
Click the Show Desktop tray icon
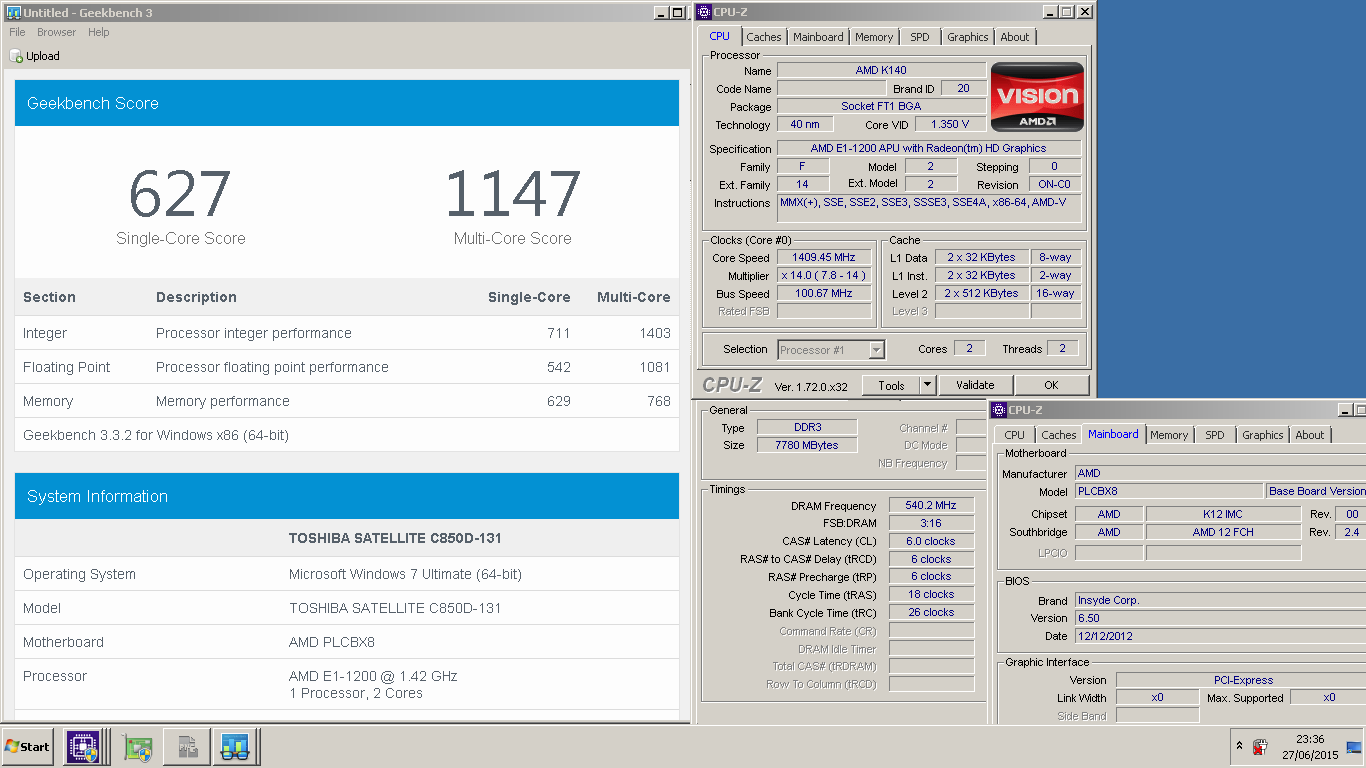click(x=1354, y=747)
